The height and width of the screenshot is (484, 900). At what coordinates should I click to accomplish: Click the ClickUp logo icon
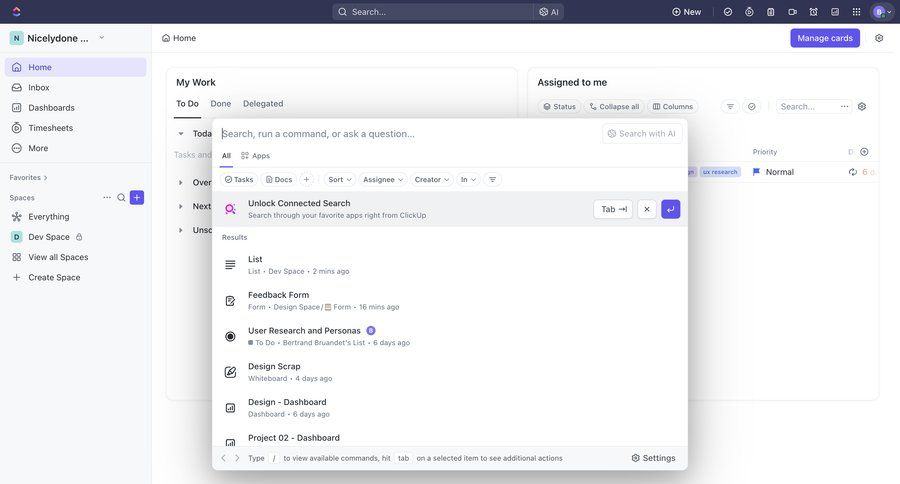[x=16, y=11]
